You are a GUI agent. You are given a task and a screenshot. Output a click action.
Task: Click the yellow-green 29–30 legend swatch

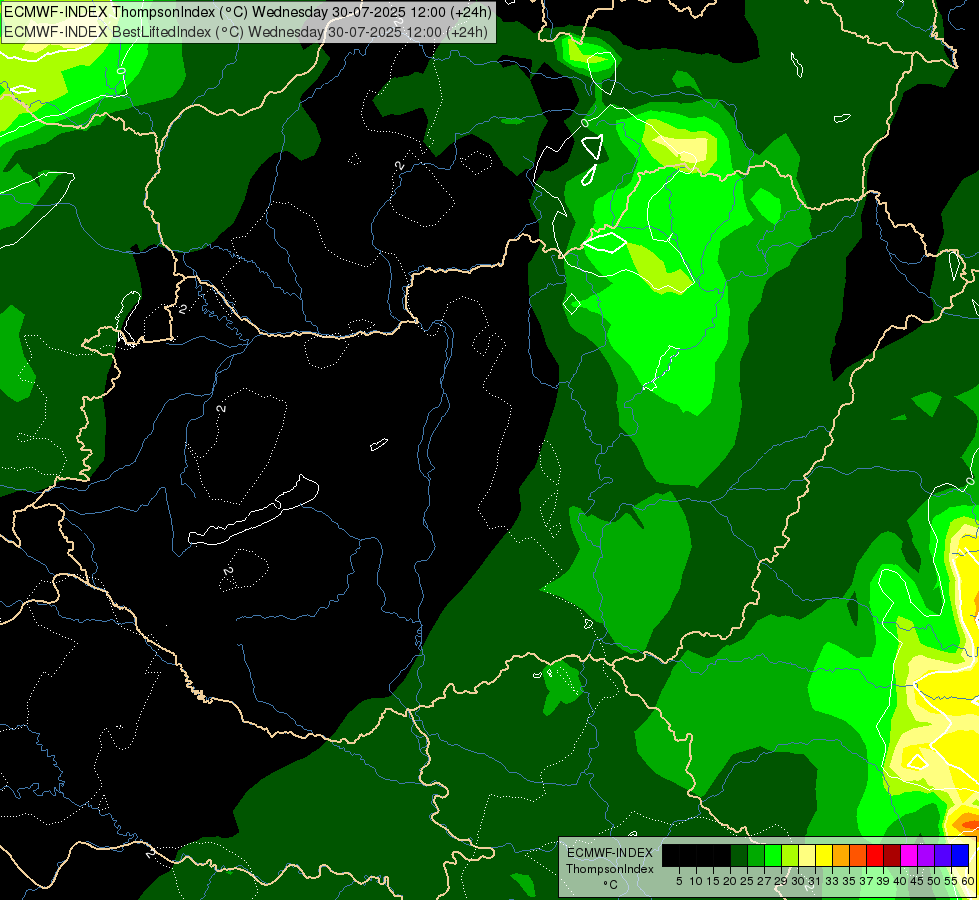click(x=790, y=855)
